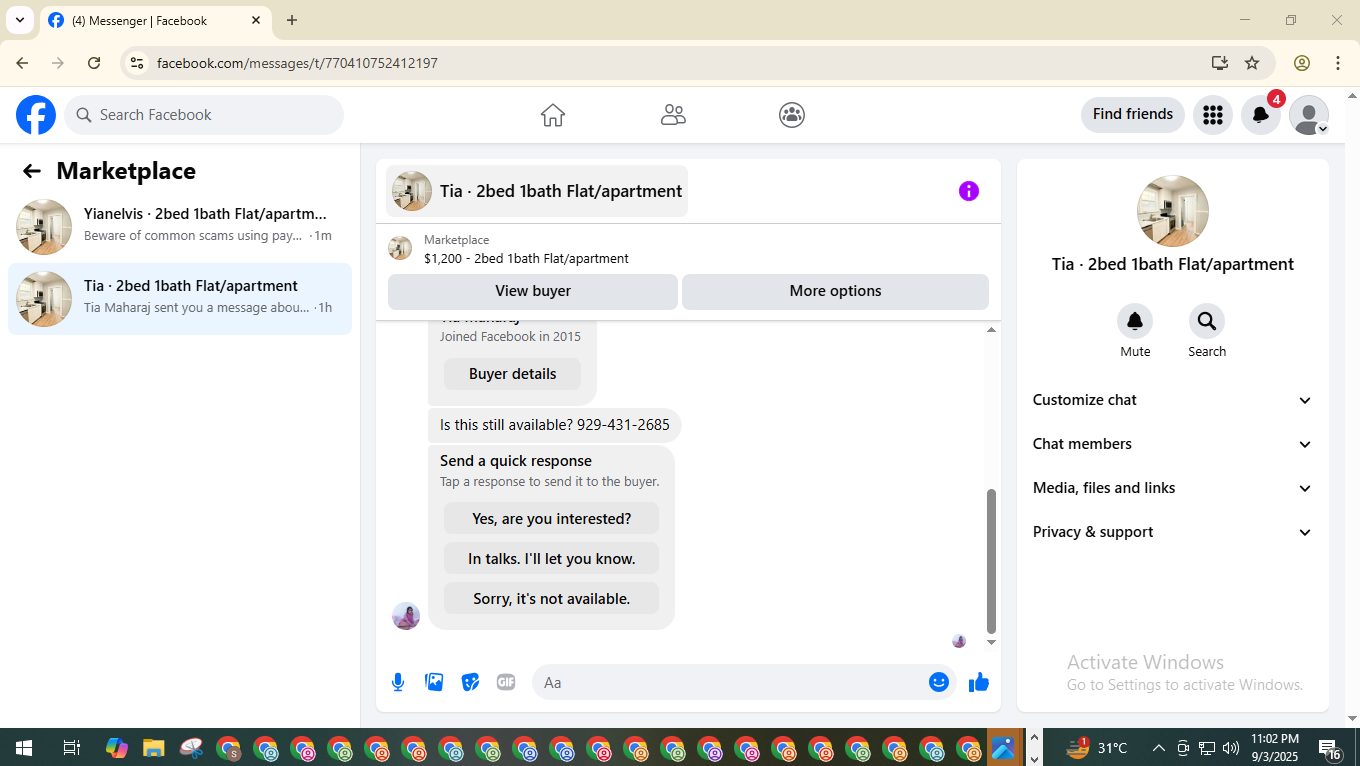
Task: Open the weather widget showing 31°C
Action: 1097,748
